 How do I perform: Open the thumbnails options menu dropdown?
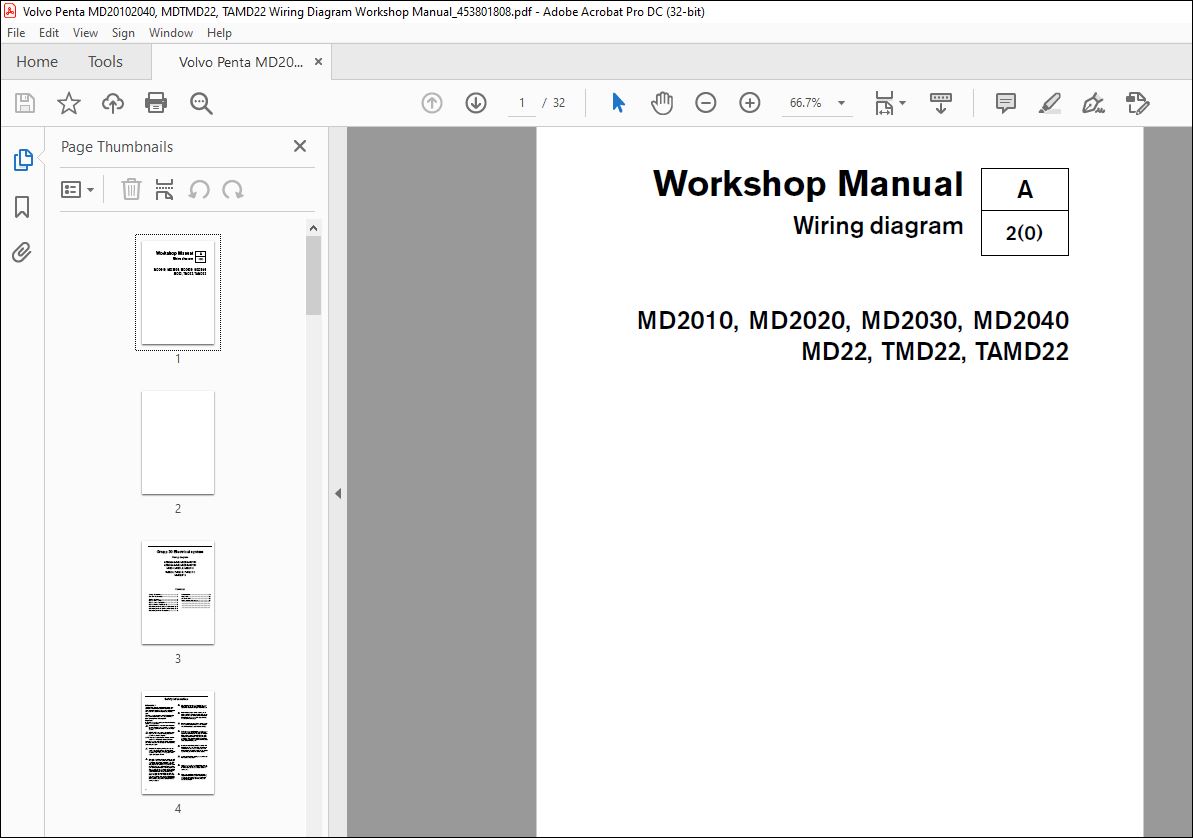click(x=77, y=190)
